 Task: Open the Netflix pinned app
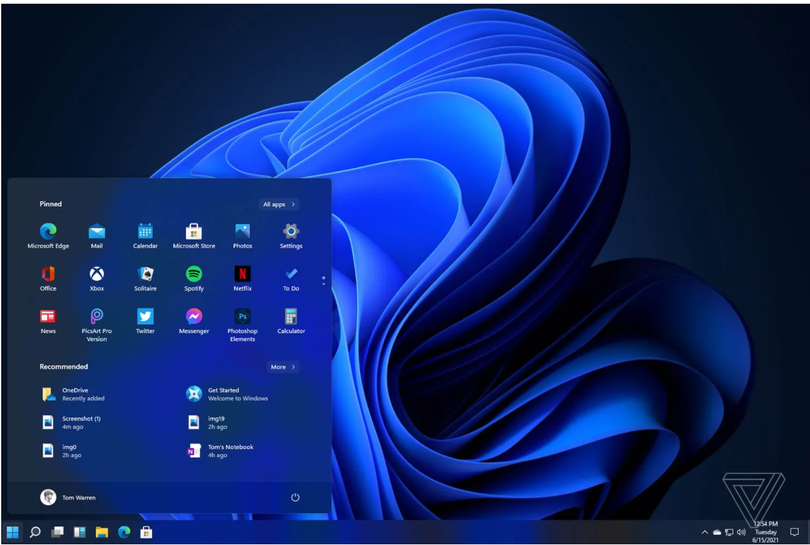(x=242, y=274)
